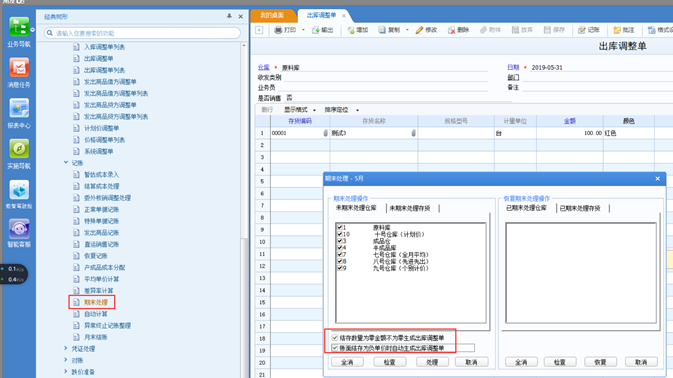Toggle checkbox for warehouse 4 半成品库
Image resolution: width=673 pixels, height=378 pixels.
(x=340, y=248)
